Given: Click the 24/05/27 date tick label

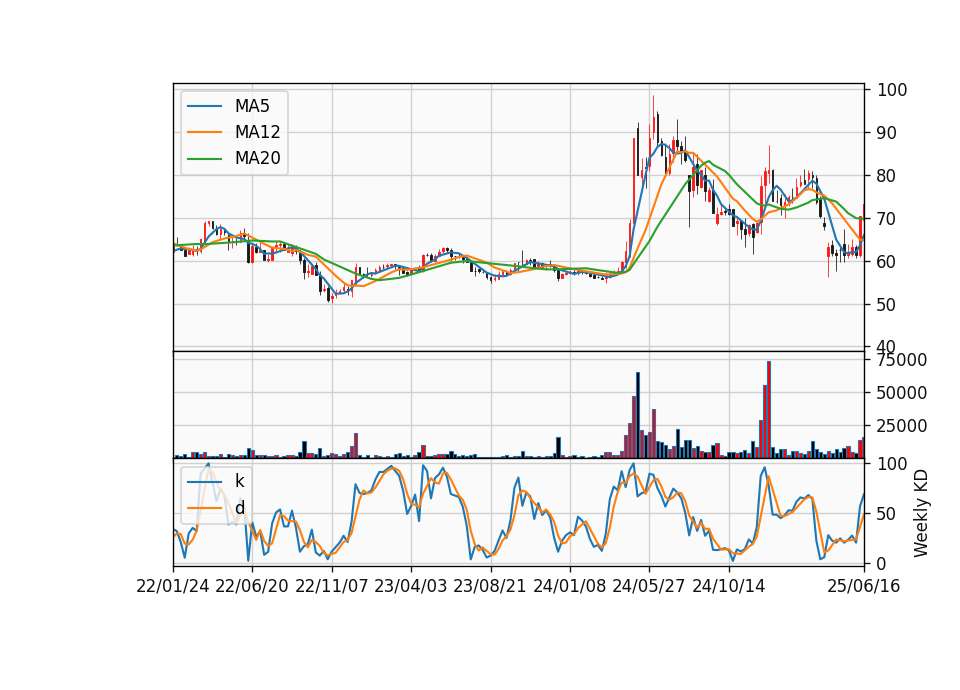Looking at the screenshot, I should tap(648, 586).
